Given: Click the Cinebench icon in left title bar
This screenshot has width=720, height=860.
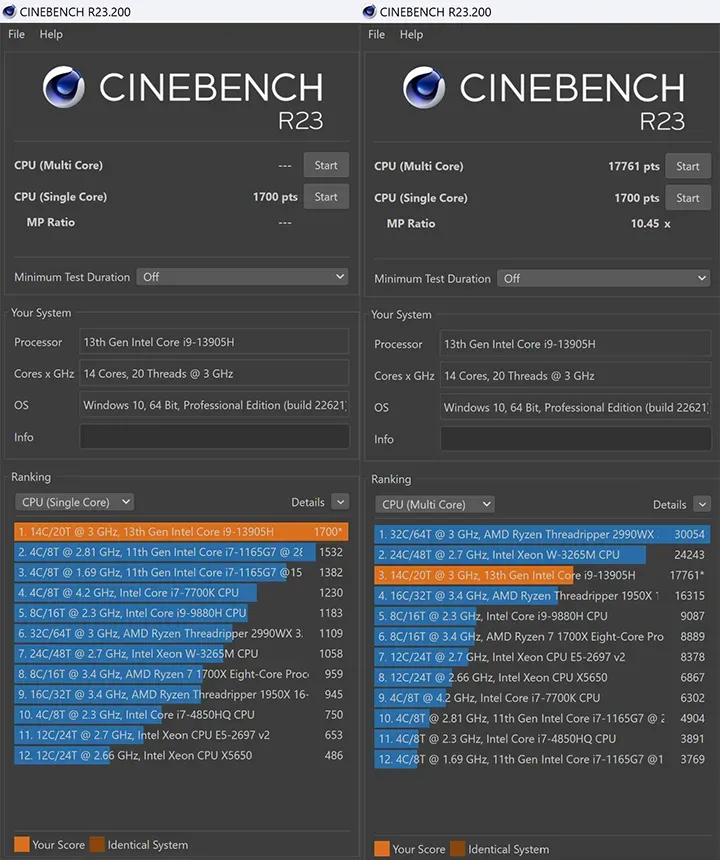Looking at the screenshot, I should pos(9,11).
